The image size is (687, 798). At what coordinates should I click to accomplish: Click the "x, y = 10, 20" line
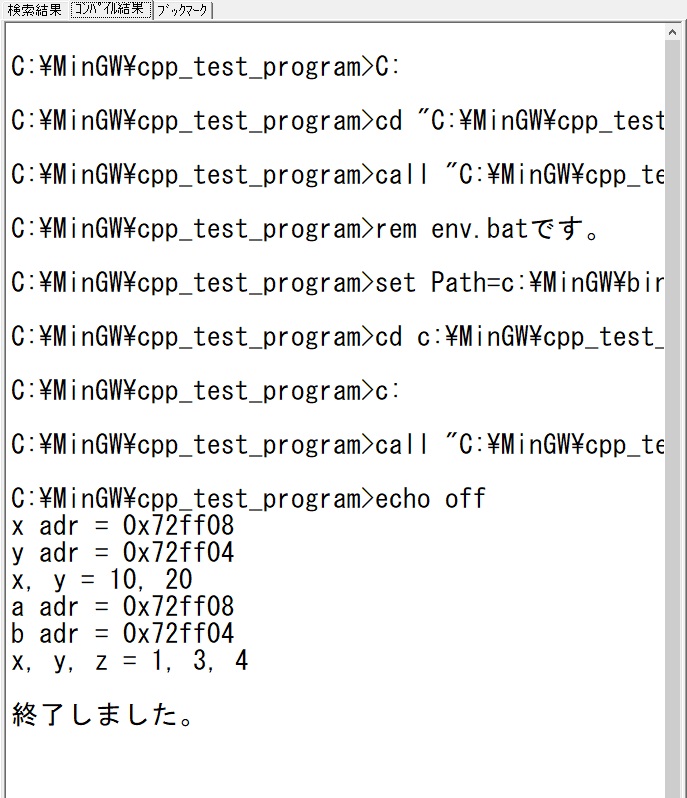[102, 580]
